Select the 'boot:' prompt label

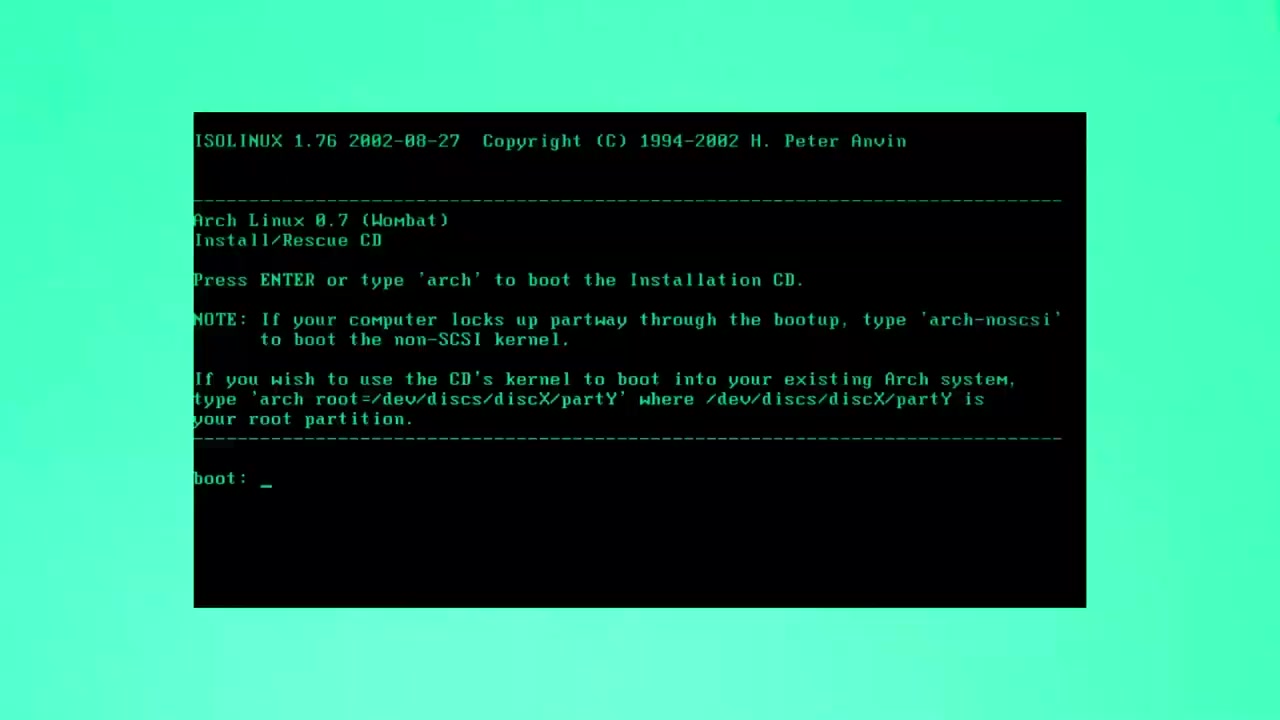point(221,479)
